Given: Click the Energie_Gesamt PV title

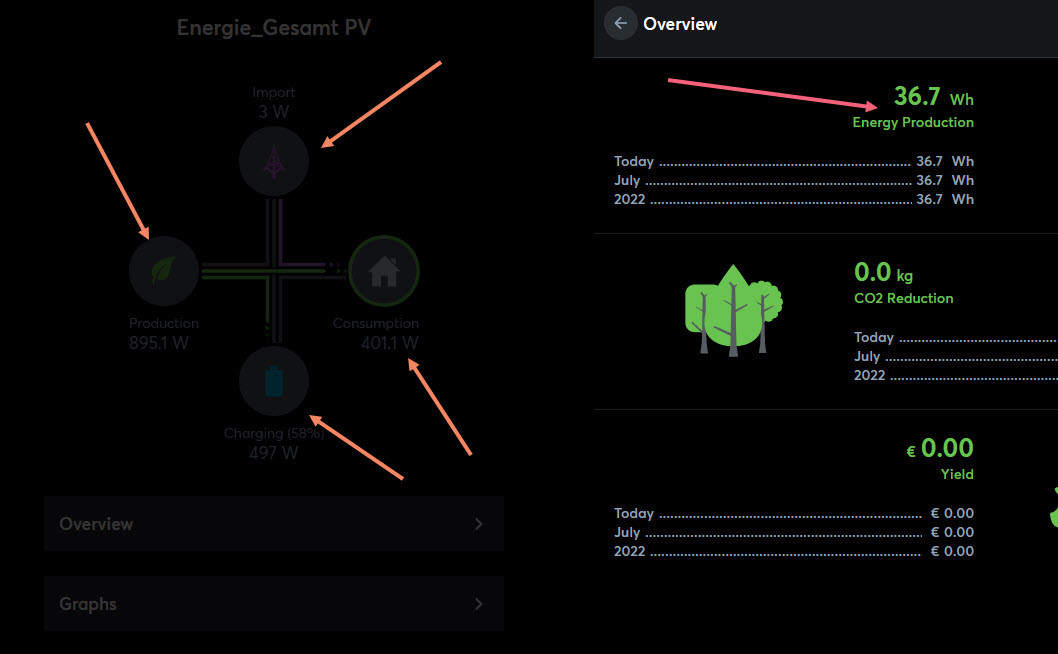Looking at the screenshot, I should pyautogui.click(x=274, y=28).
